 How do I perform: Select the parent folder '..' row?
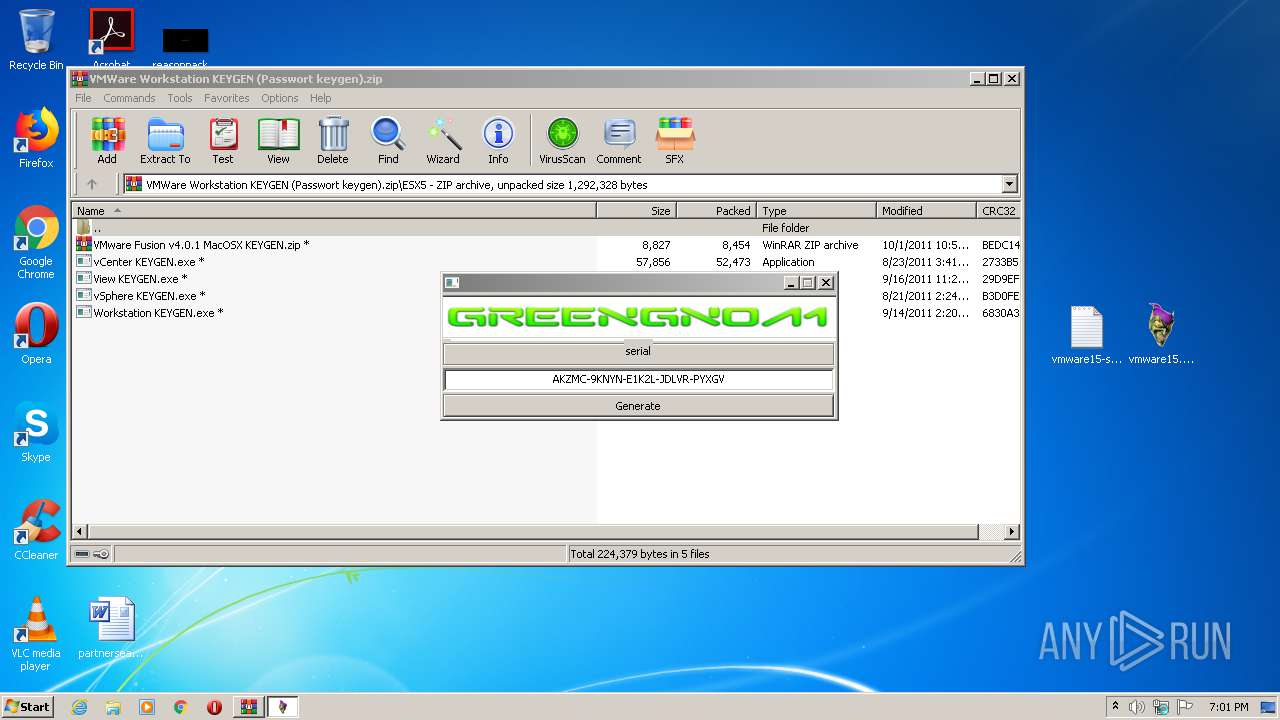[x=547, y=228]
